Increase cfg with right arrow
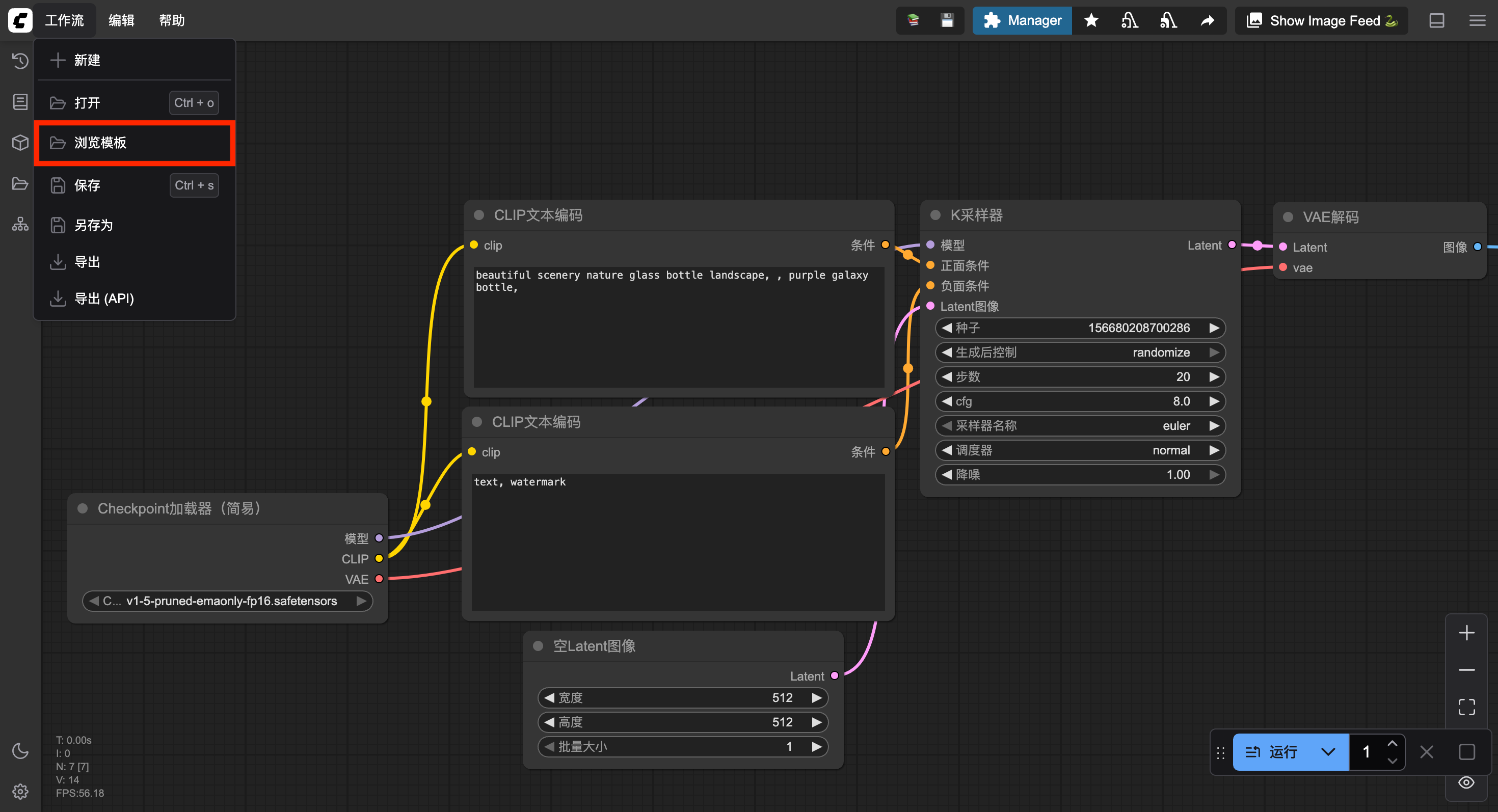Viewport: 1498px width, 812px height. coord(1214,401)
